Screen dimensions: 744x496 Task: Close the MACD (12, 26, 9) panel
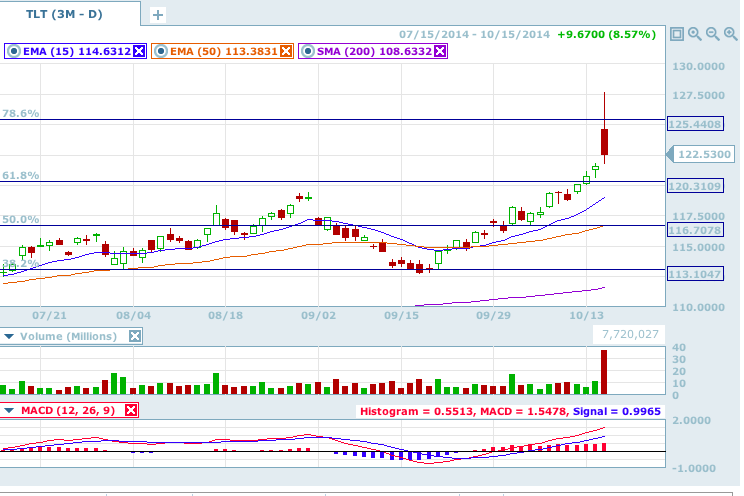click(x=131, y=410)
